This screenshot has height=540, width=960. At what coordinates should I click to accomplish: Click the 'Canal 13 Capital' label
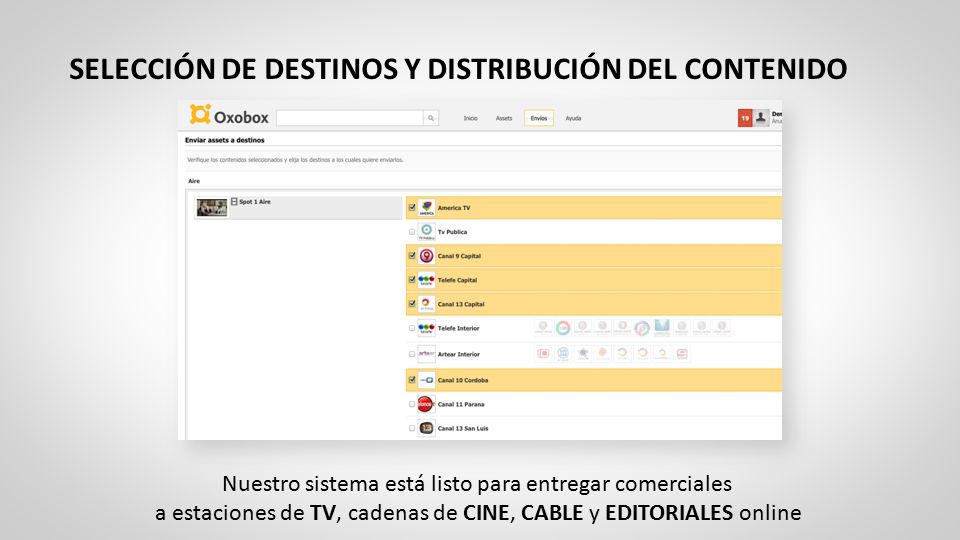tap(461, 304)
